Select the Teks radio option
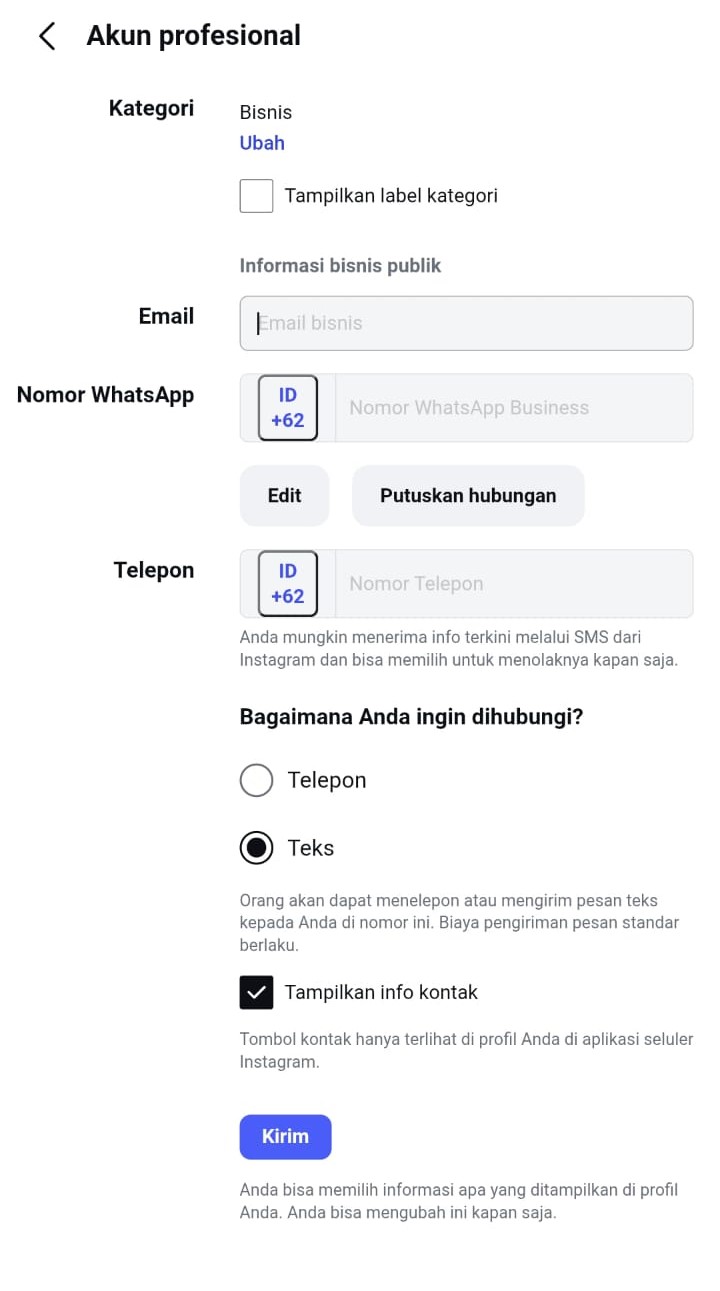This screenshot has width=720, height=1291. [x=257, y=848]
